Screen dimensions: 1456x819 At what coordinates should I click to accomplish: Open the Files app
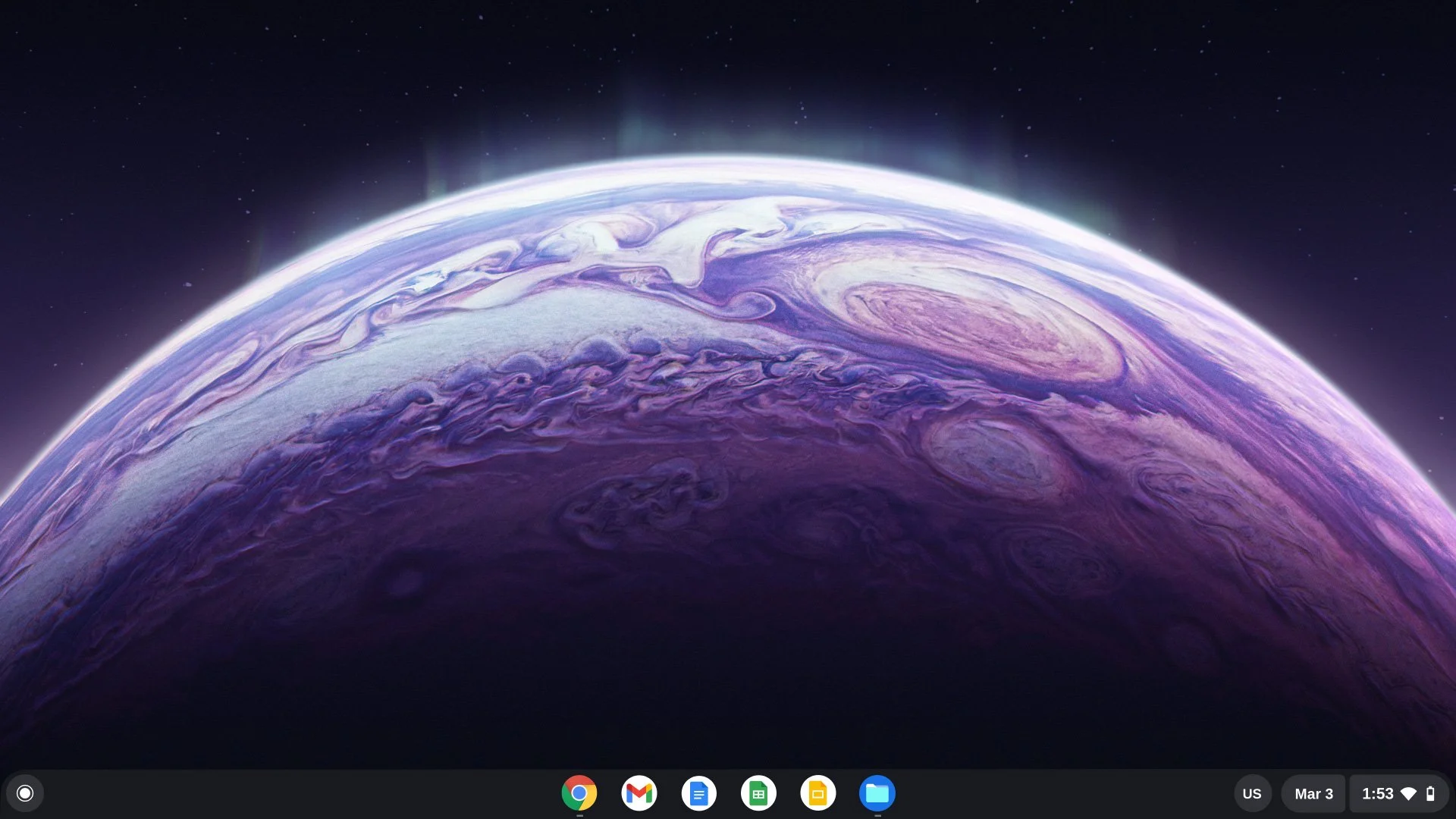(x=878, y=793)
